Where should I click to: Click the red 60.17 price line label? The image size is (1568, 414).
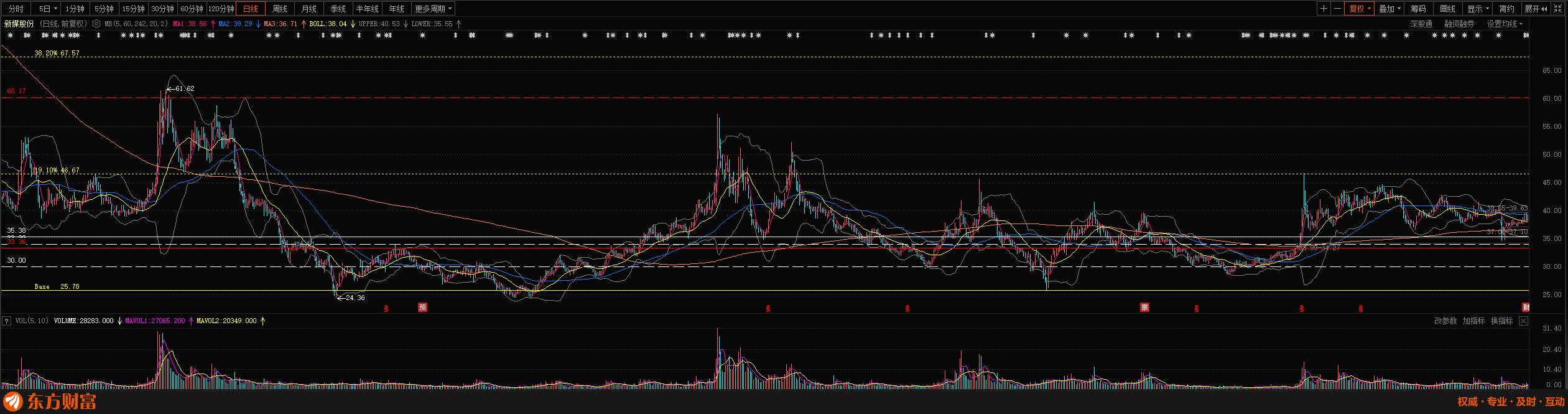coord(17,92)
